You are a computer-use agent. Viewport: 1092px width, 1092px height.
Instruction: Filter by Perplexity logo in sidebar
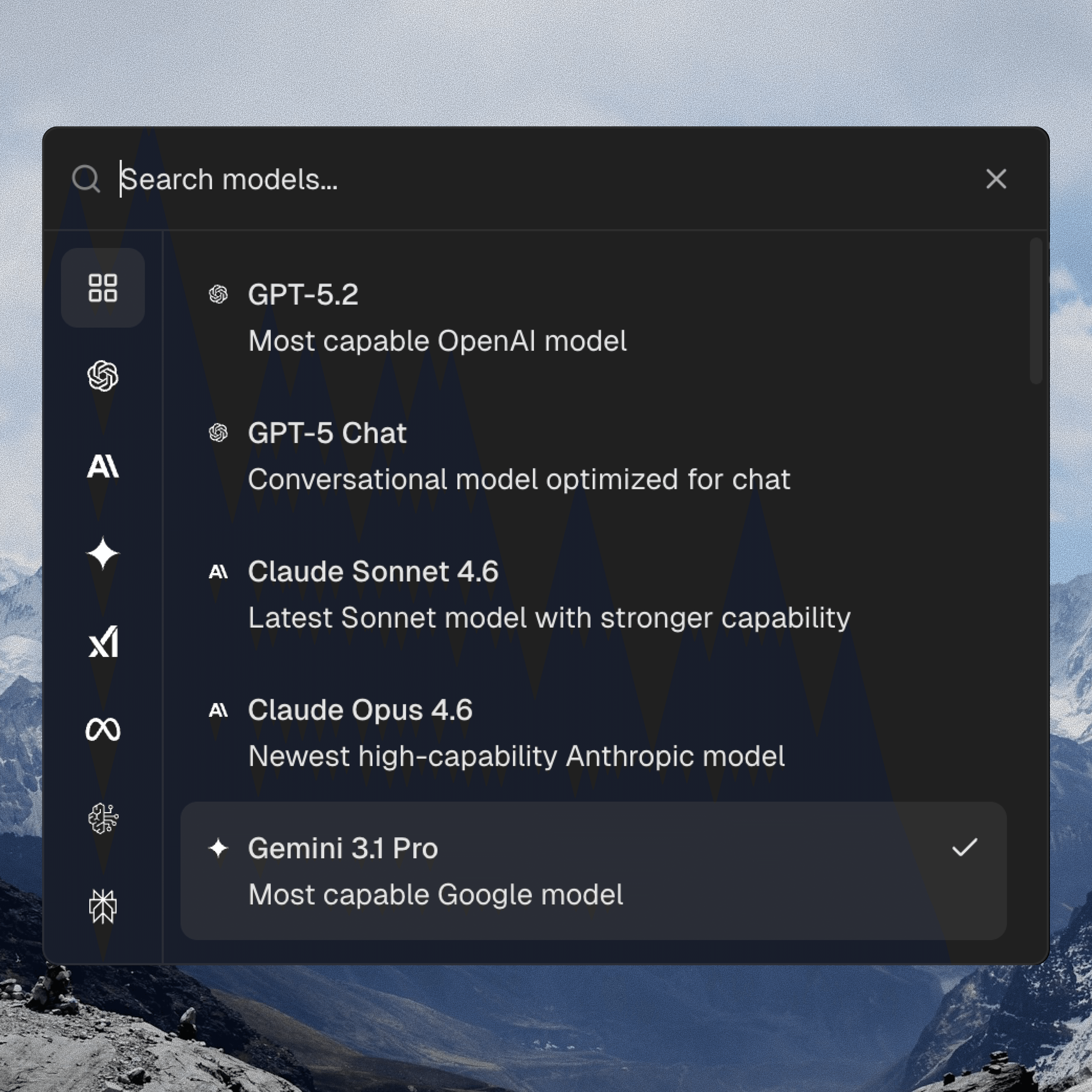click(x=103, y=906)
